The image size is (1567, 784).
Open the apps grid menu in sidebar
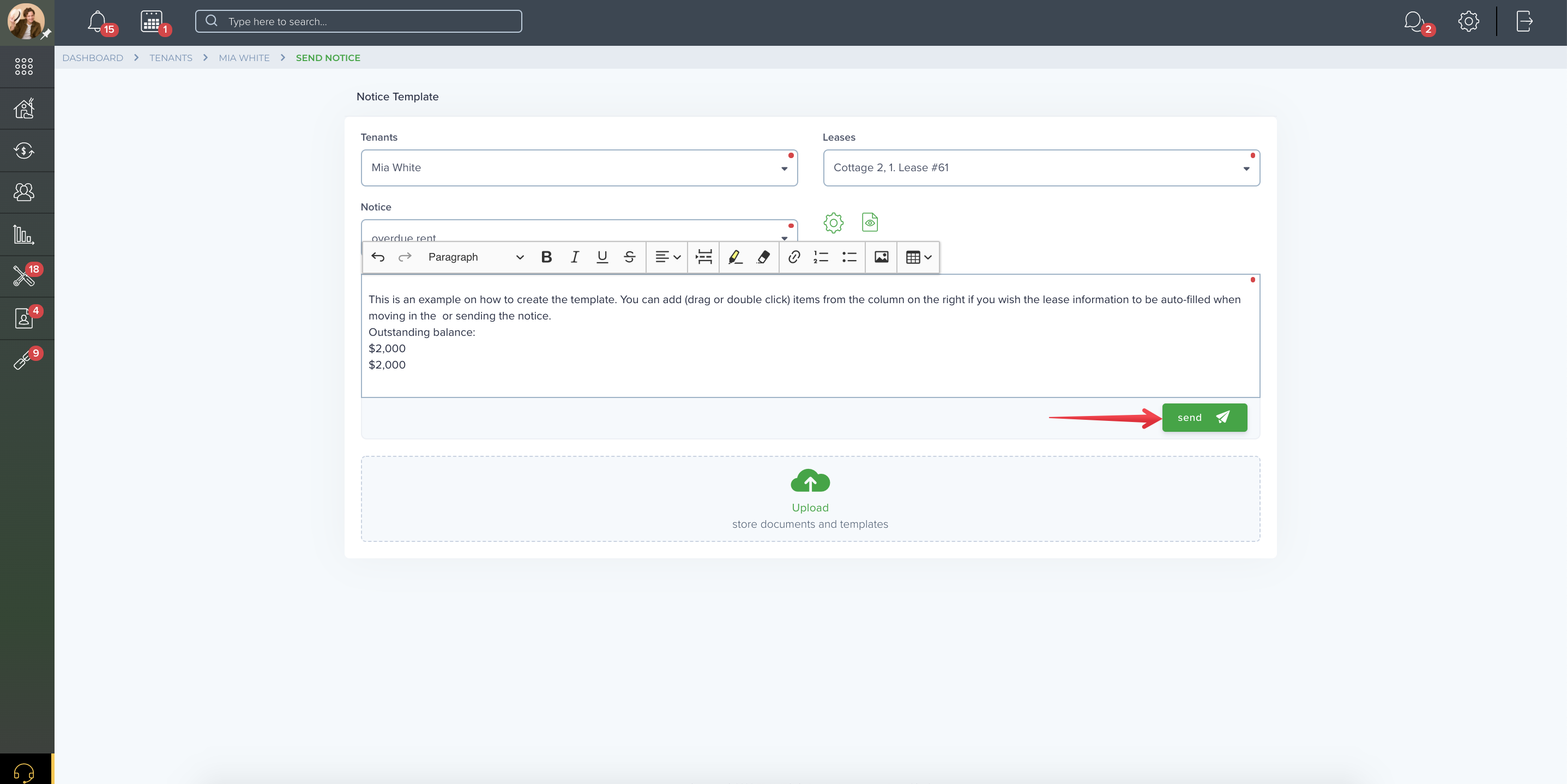24,67
